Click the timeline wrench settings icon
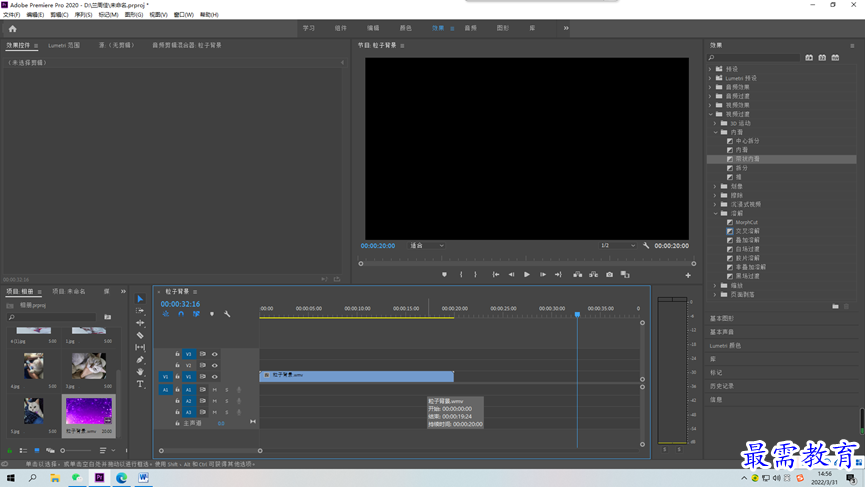Screen dimensions: 865x487 227,314
